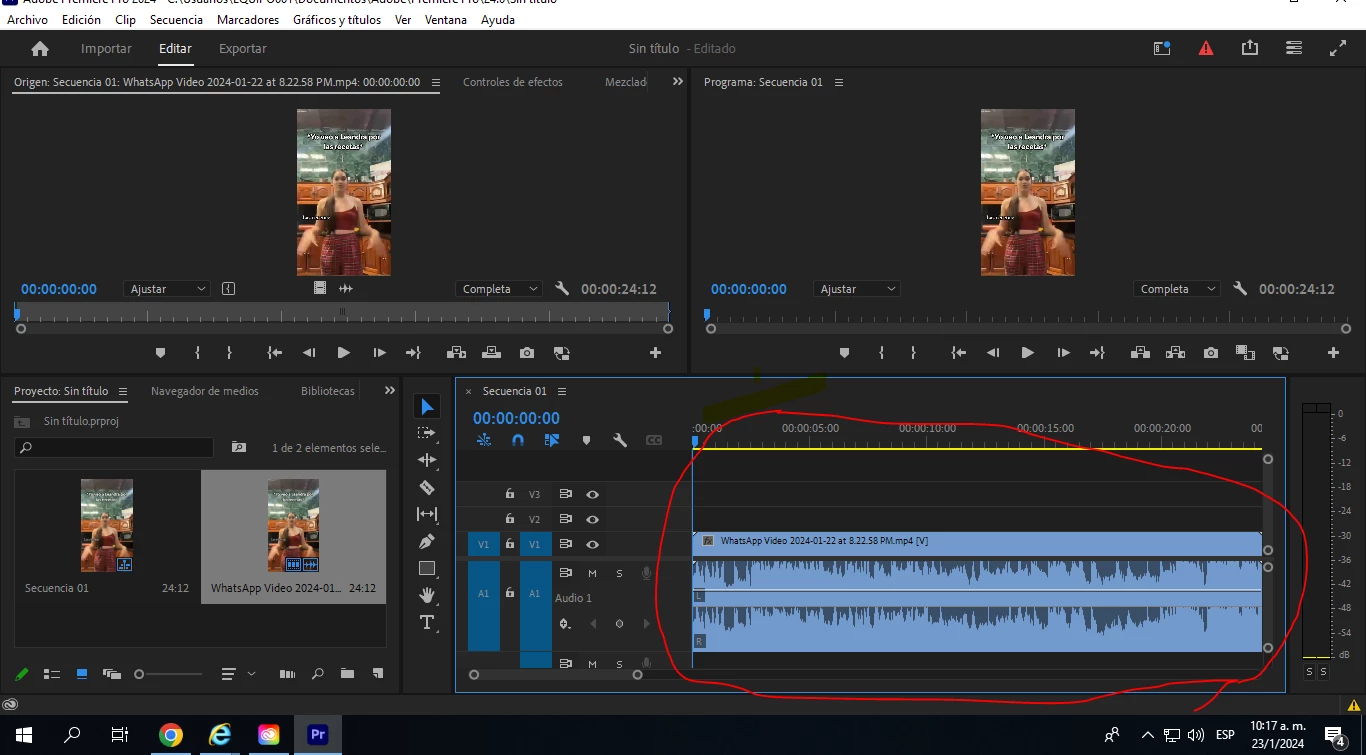Select WhatsApp Video thumbnail in Project panel
The image size is (1366, 755).
293,525
